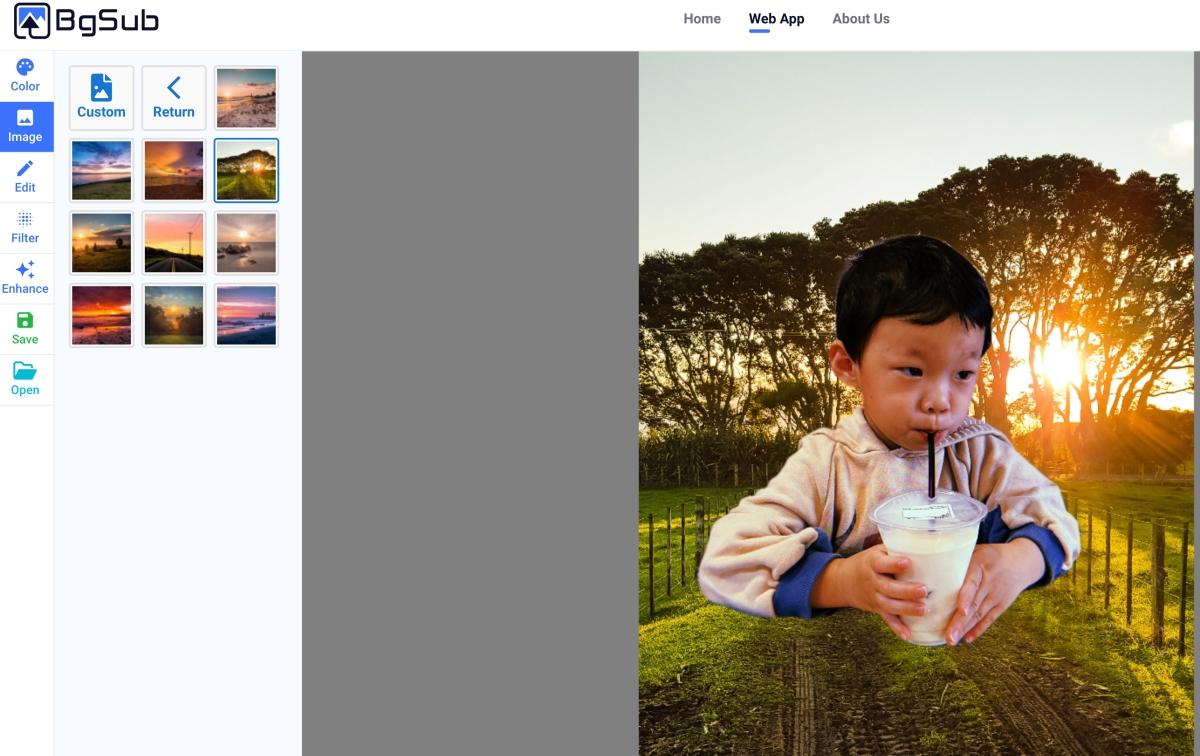Image resolution: width=1200 pixels, height=756 pixels.
Task: Upload a Custom background image
Action: pyautogui.click(x=101, y=98)
